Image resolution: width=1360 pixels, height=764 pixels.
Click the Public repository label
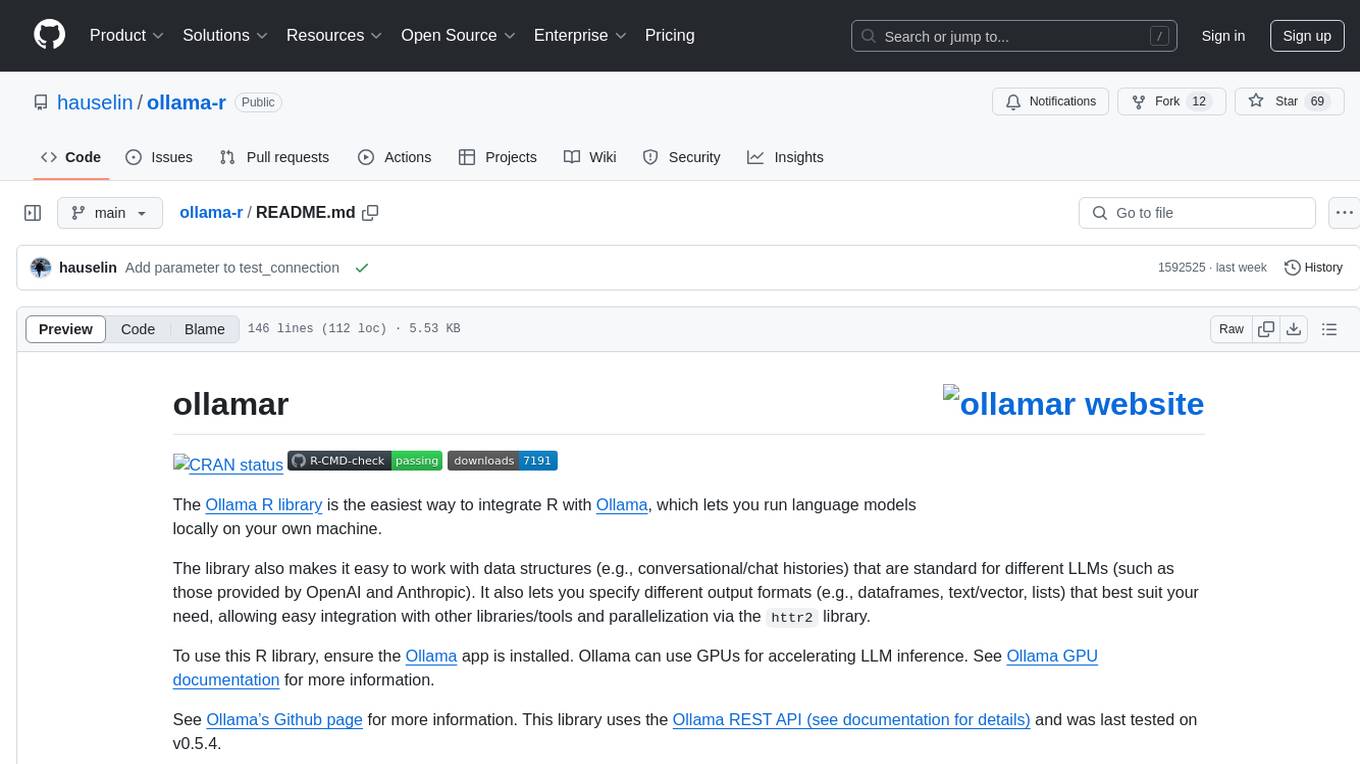tap(258, 102)
